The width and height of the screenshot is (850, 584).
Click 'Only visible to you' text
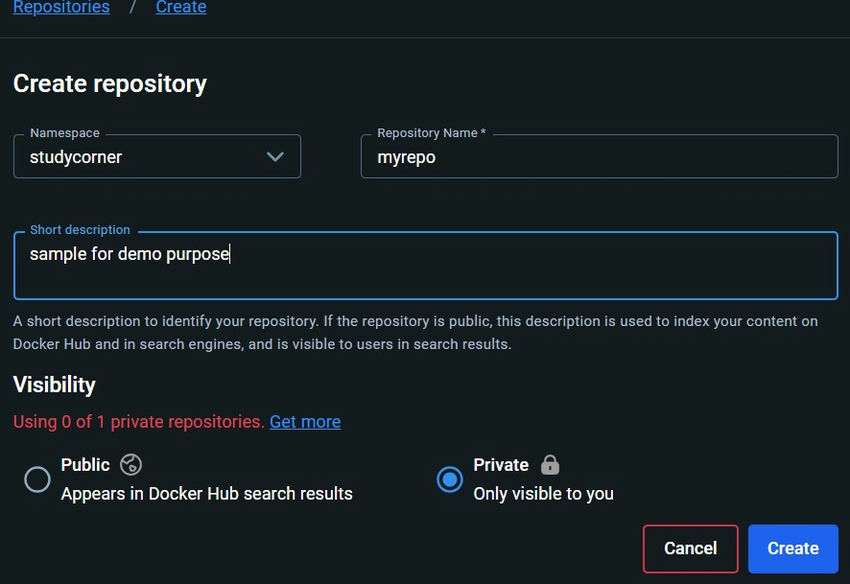[x=544, y=494]
